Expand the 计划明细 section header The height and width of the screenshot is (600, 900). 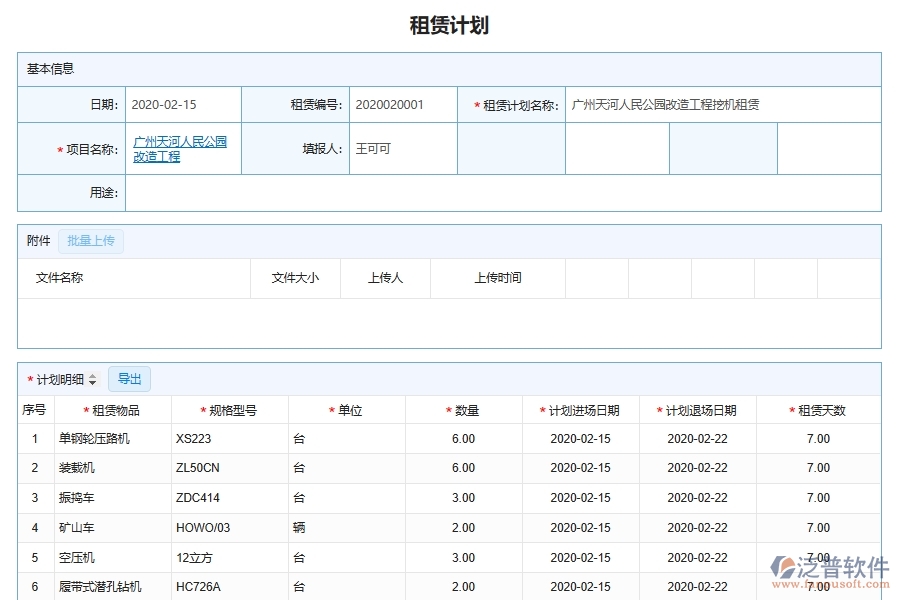click(x=60, y=379)
